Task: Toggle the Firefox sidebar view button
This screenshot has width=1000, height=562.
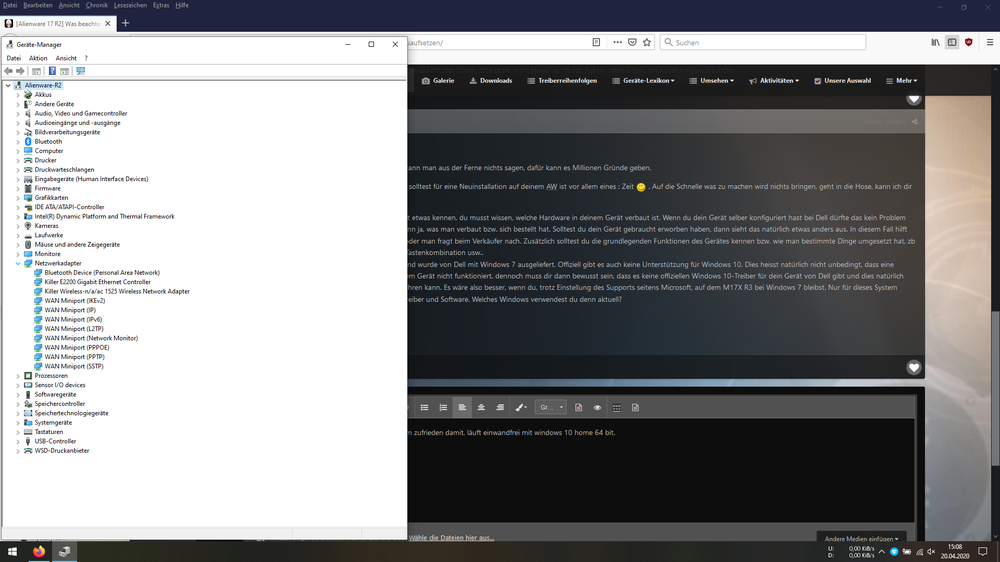Action: coord(952,43)
